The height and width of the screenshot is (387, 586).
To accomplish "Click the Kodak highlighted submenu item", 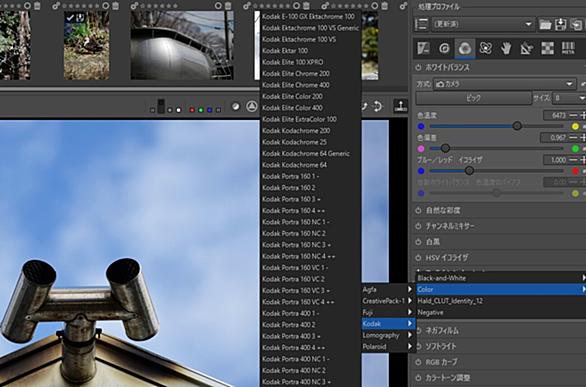I will [x=388, y=323].
